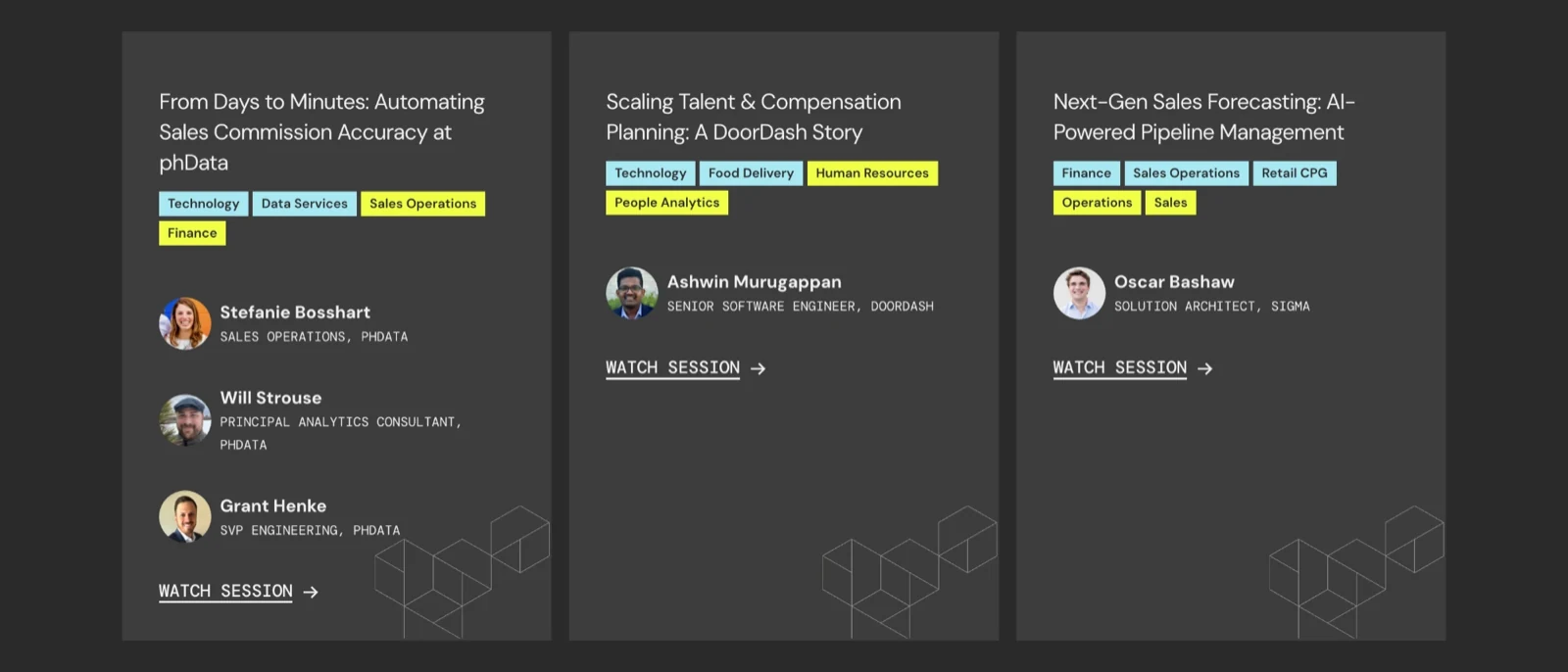
Task: Open the 'Next-Gen Sales Forecasting' title
Action: click(1204, 117)
